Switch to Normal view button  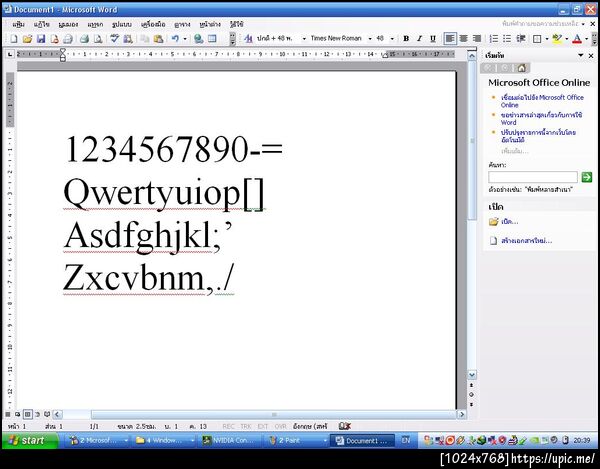[8, 414]
